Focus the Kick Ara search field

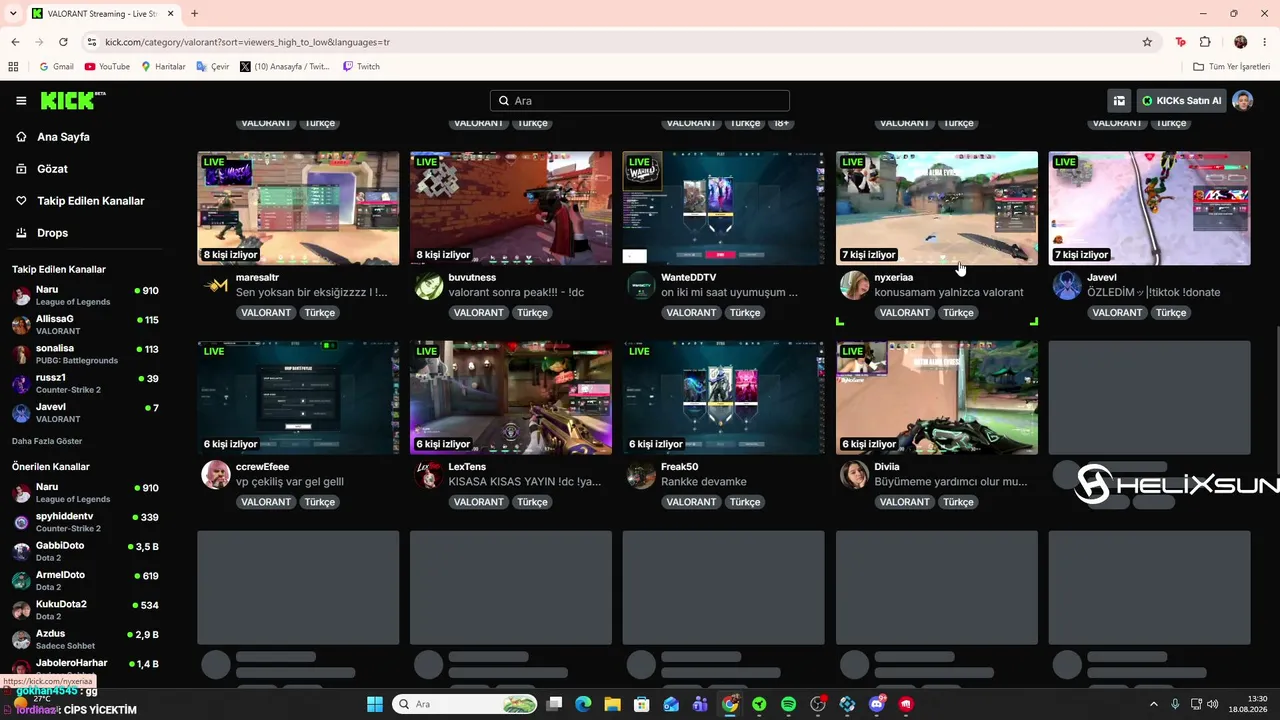[640, 101]
